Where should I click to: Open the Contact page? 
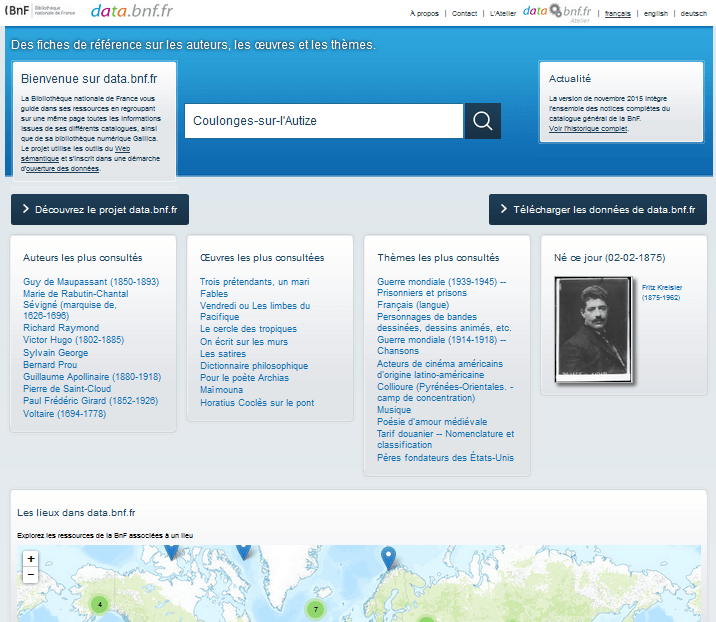464,14
